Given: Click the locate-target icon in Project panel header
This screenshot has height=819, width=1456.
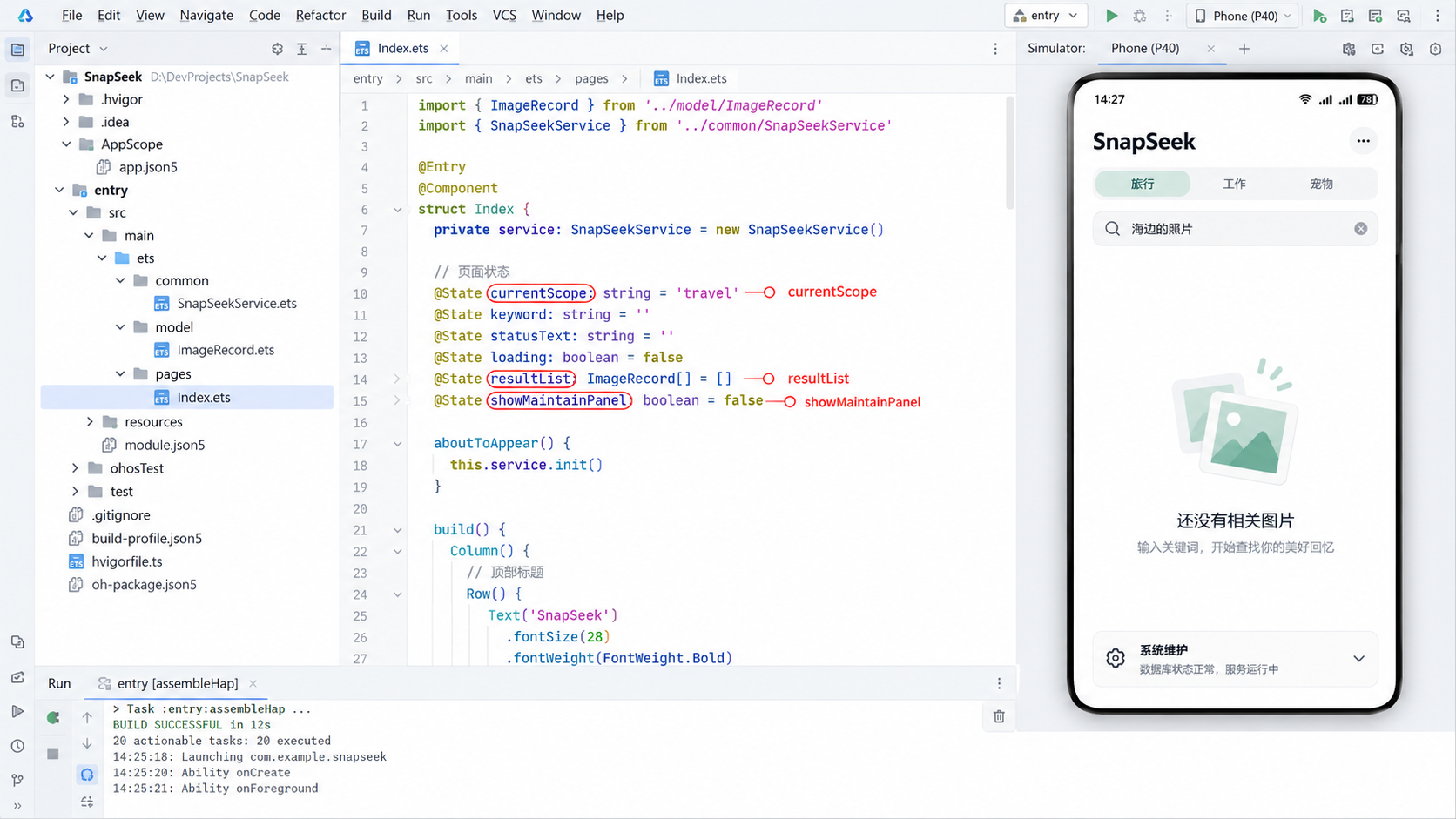Looking at the screenshot, I should [x=277, y=49].
